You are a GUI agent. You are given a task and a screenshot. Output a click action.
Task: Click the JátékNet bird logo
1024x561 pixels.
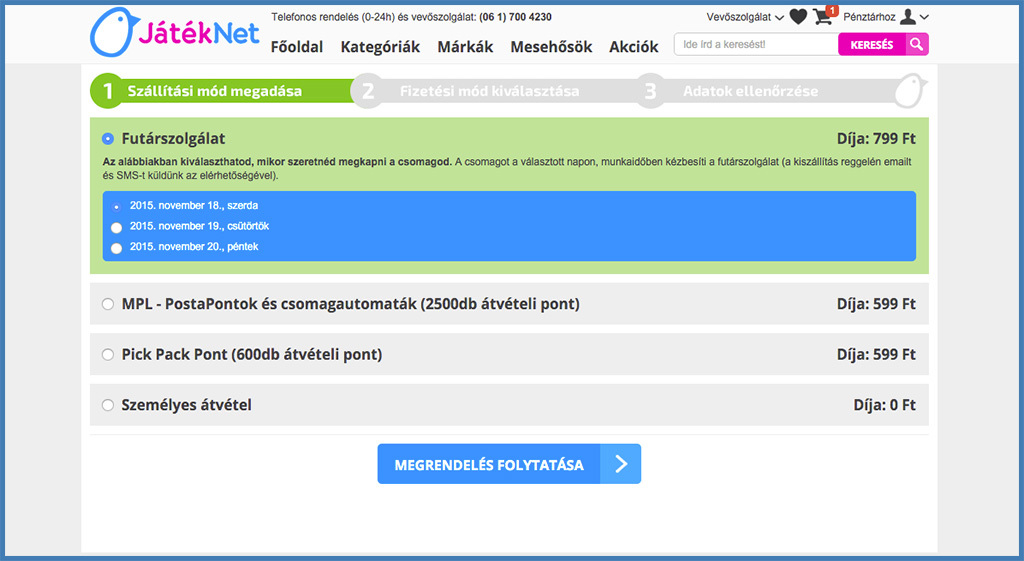110,33
